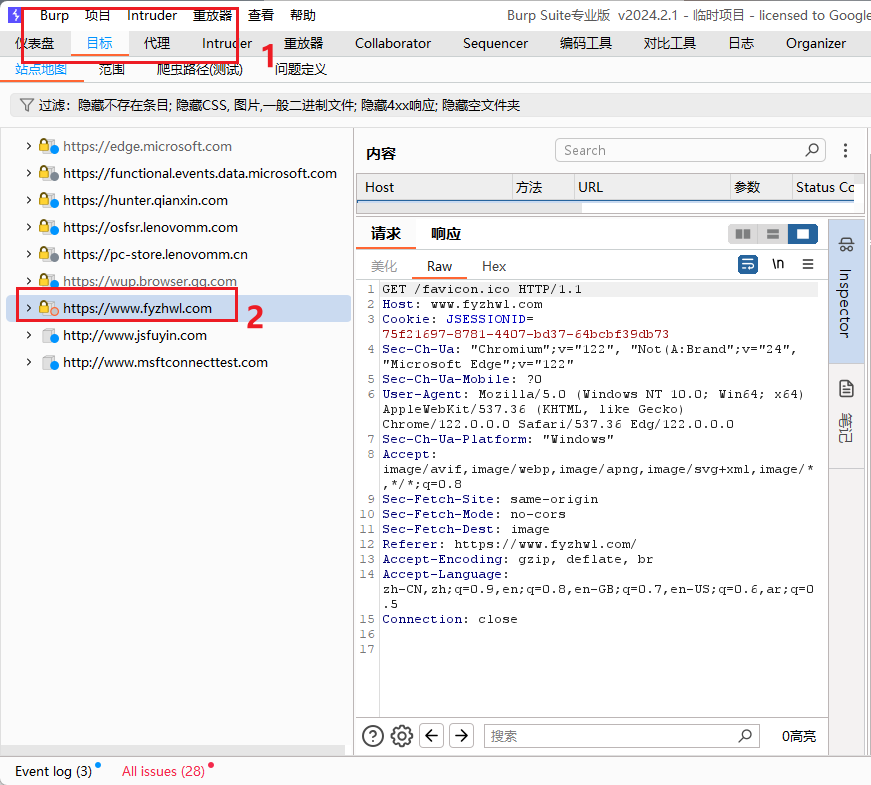Image resolution: width=871 pixels, height=785 pixels.
Task: Open the 日志 tab
Action: (741, 43)
